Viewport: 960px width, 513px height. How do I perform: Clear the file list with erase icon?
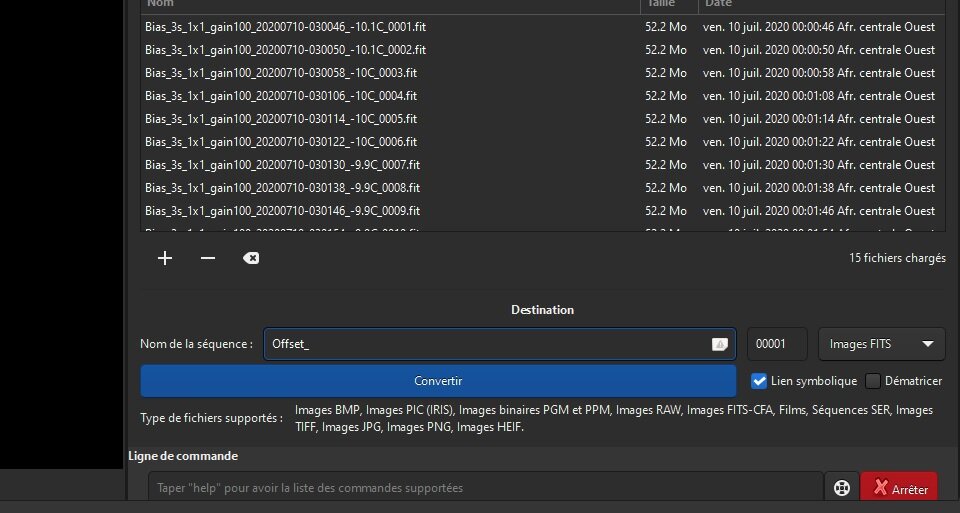click(250, 258)
